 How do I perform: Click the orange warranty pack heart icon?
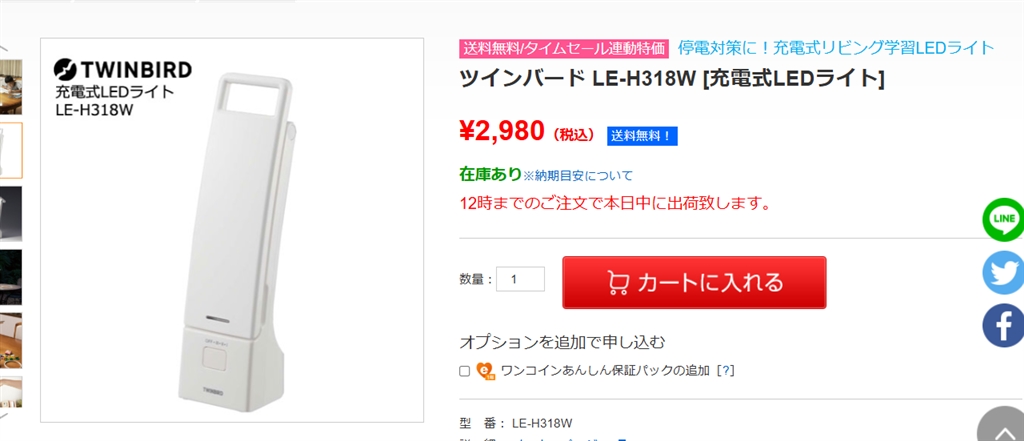coord(486,371)
